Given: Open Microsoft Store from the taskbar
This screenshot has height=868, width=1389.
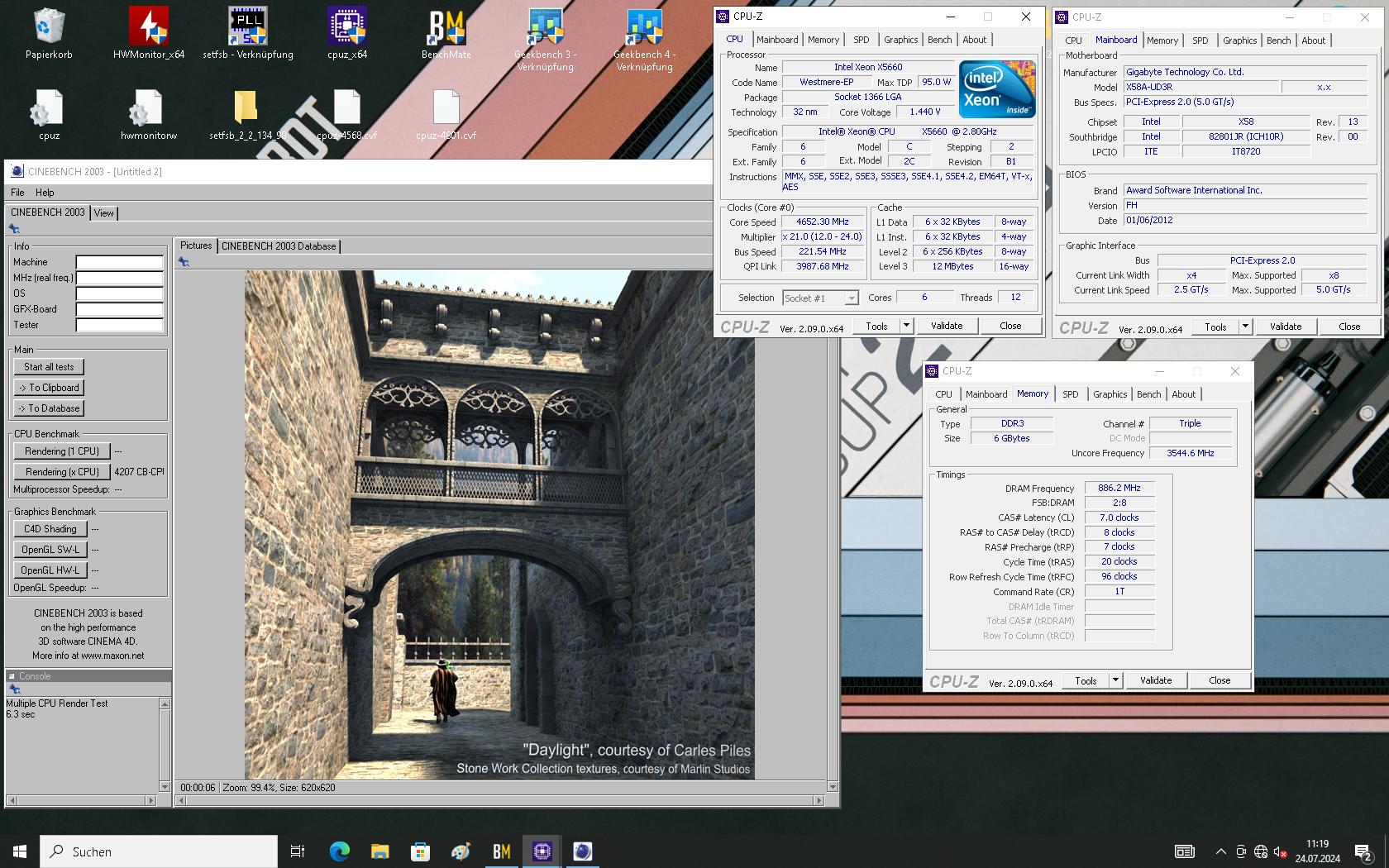Looking at the screenshot, I should [420, 851].
